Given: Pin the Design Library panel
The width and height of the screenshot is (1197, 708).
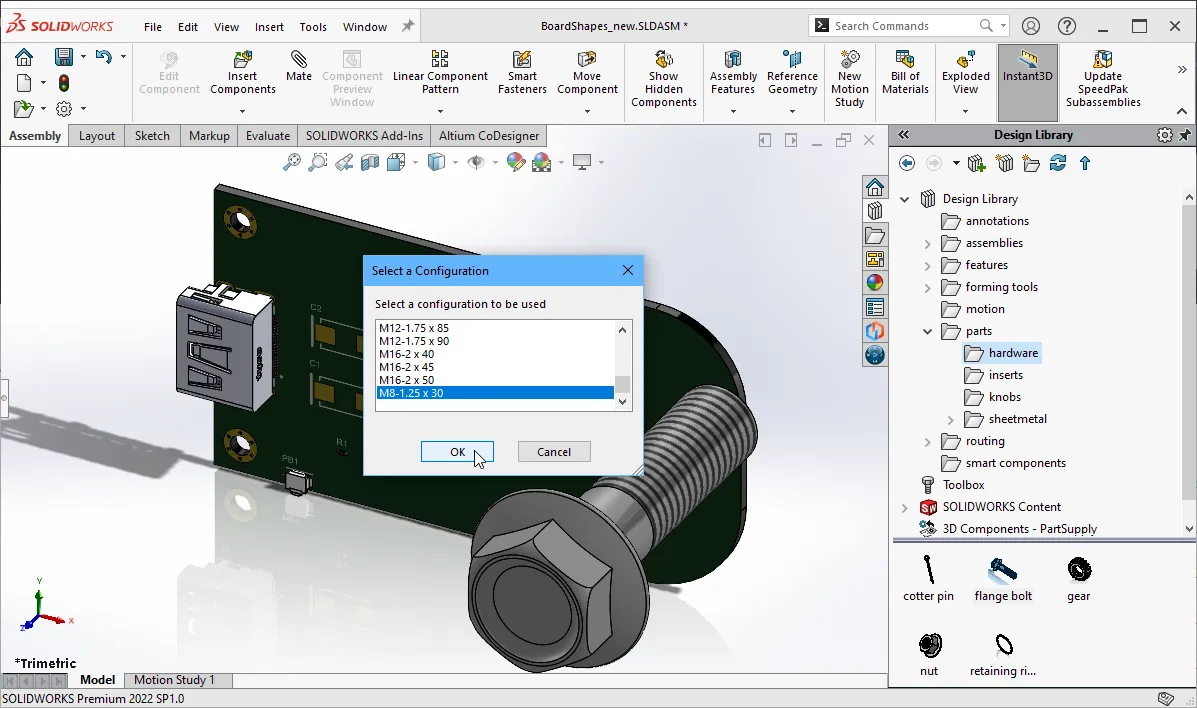Looking at the screenshot, I should coord(1185,135).
